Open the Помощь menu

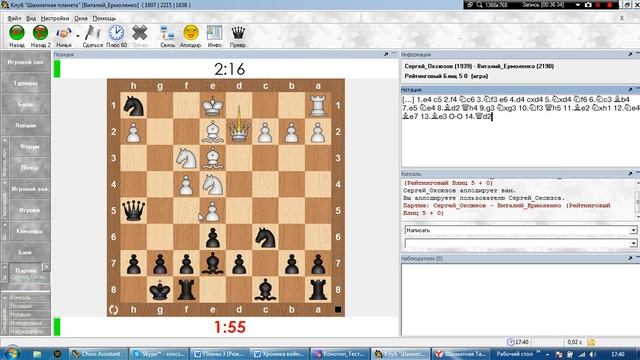104,18
